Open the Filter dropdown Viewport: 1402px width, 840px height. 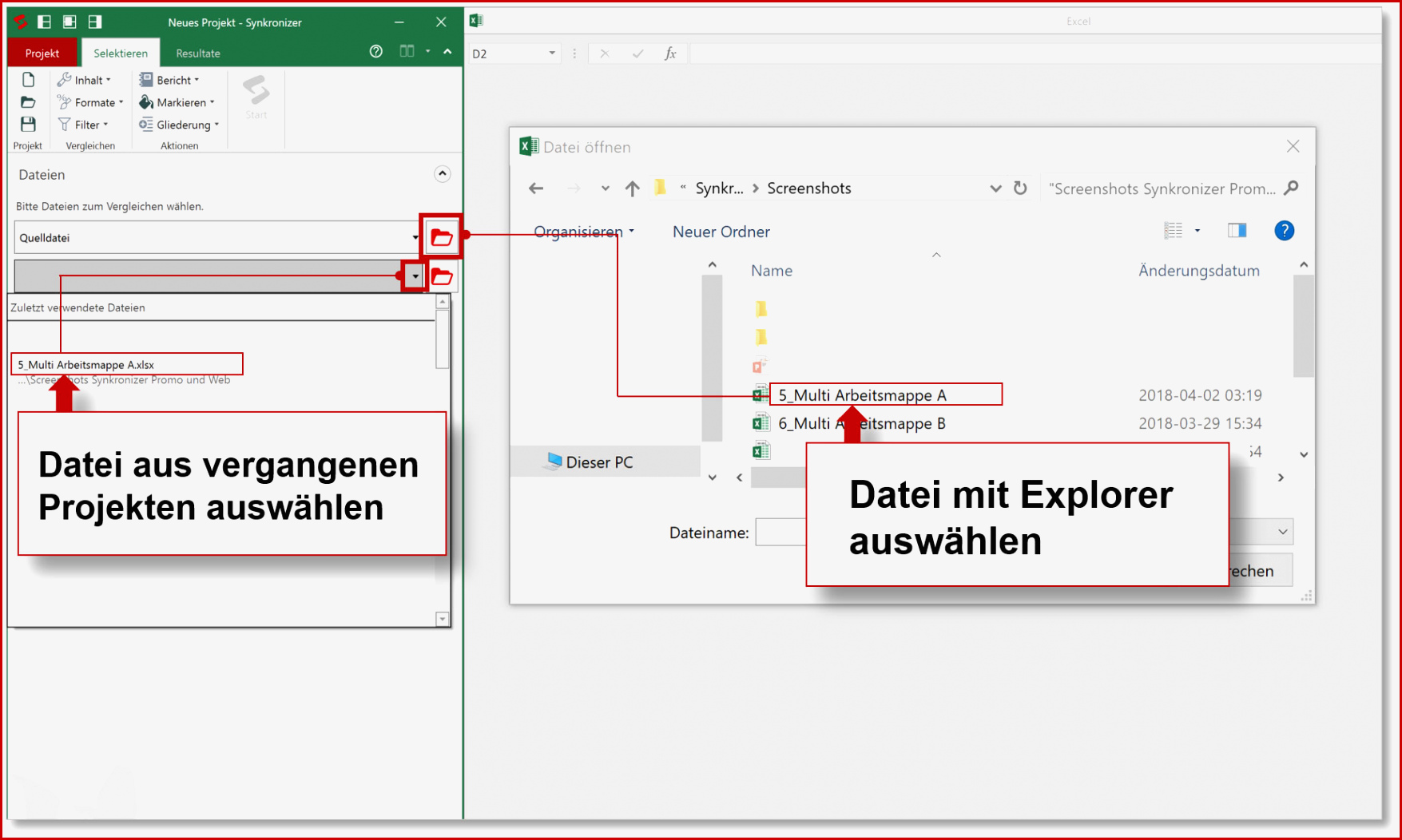coord(83,125)
